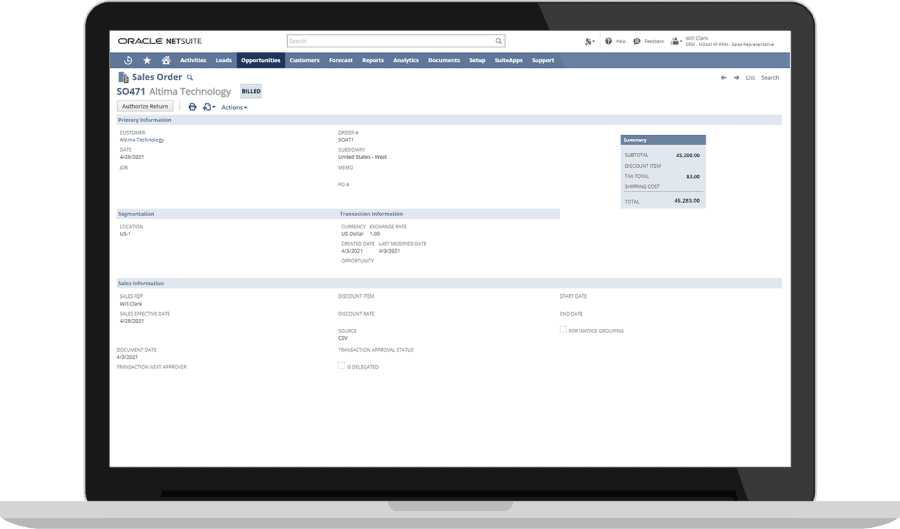900x529 pixels.
Task: Open the Altima Technology customer link
Action: click(142, 140)
